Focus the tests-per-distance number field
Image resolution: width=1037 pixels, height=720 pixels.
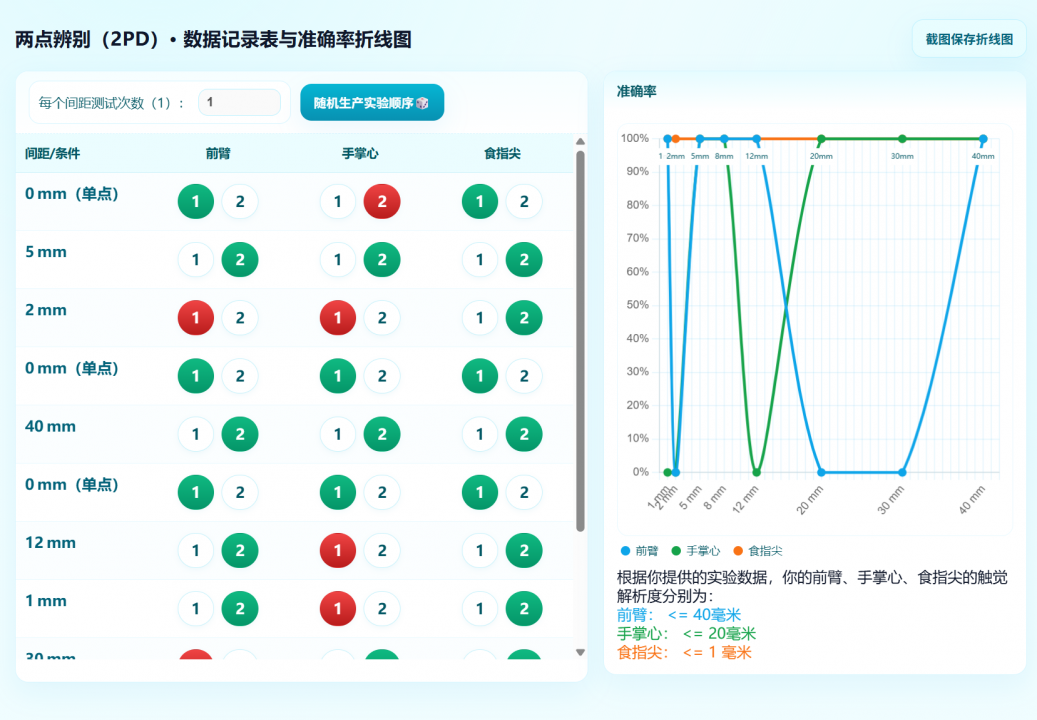[x=239, y=102]
